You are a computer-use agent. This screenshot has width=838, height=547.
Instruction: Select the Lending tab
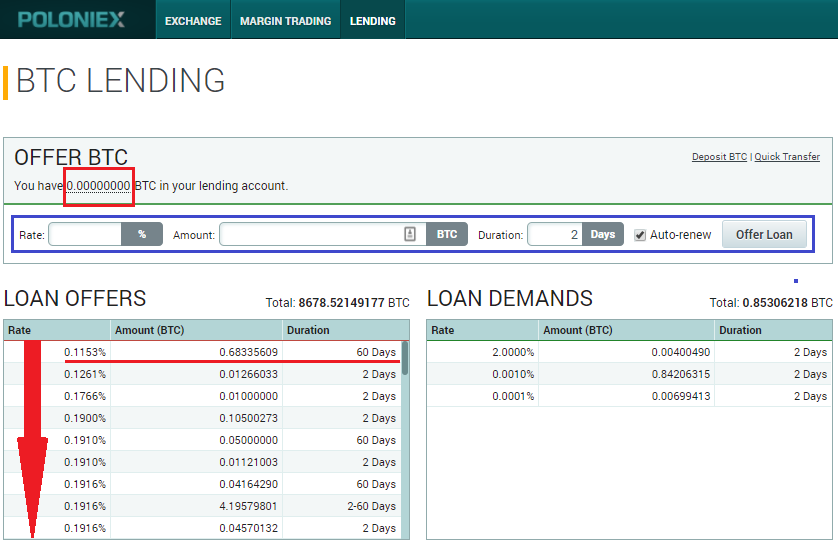[372, 20]
